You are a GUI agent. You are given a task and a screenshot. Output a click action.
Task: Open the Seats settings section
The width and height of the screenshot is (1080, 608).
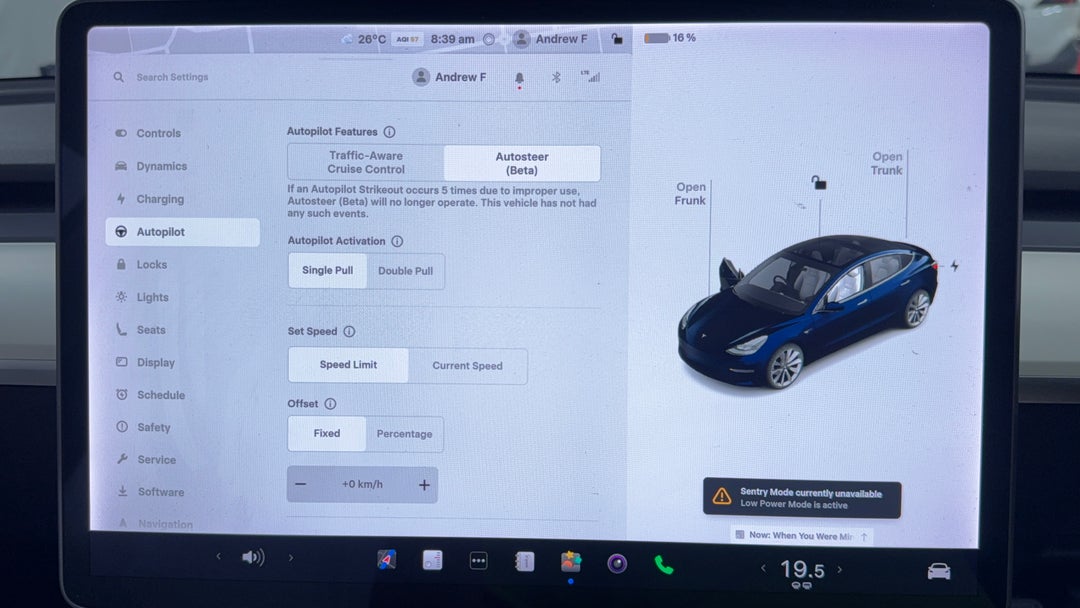coord(151,329)
